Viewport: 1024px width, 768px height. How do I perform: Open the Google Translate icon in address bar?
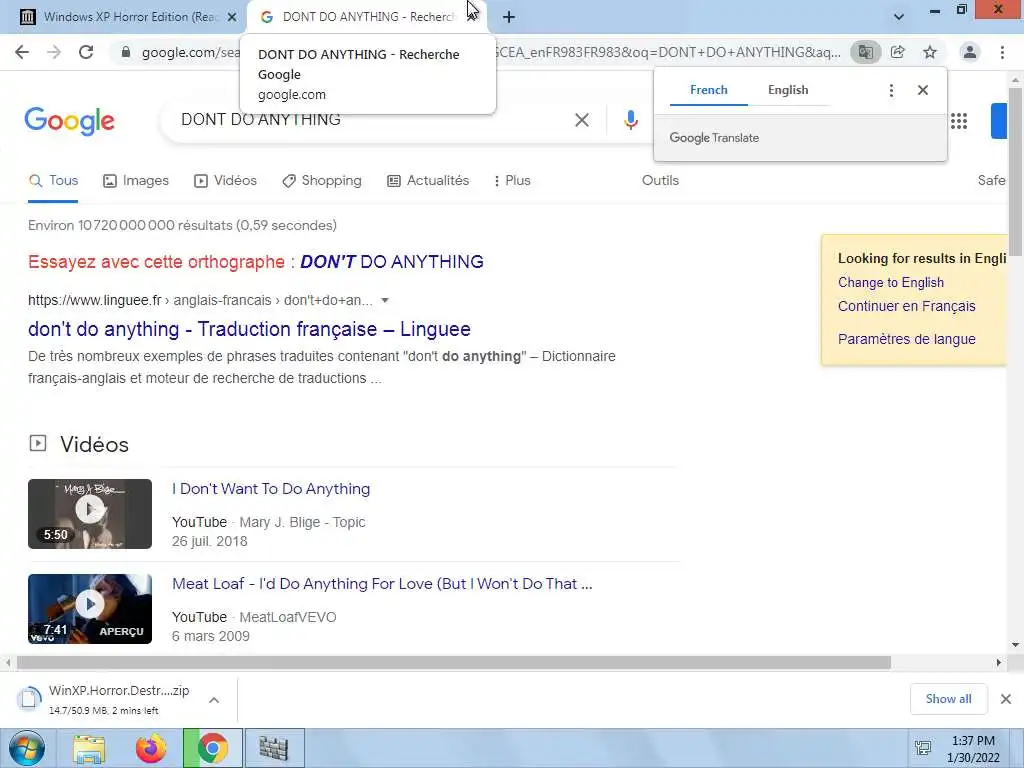tap(865, 52)
